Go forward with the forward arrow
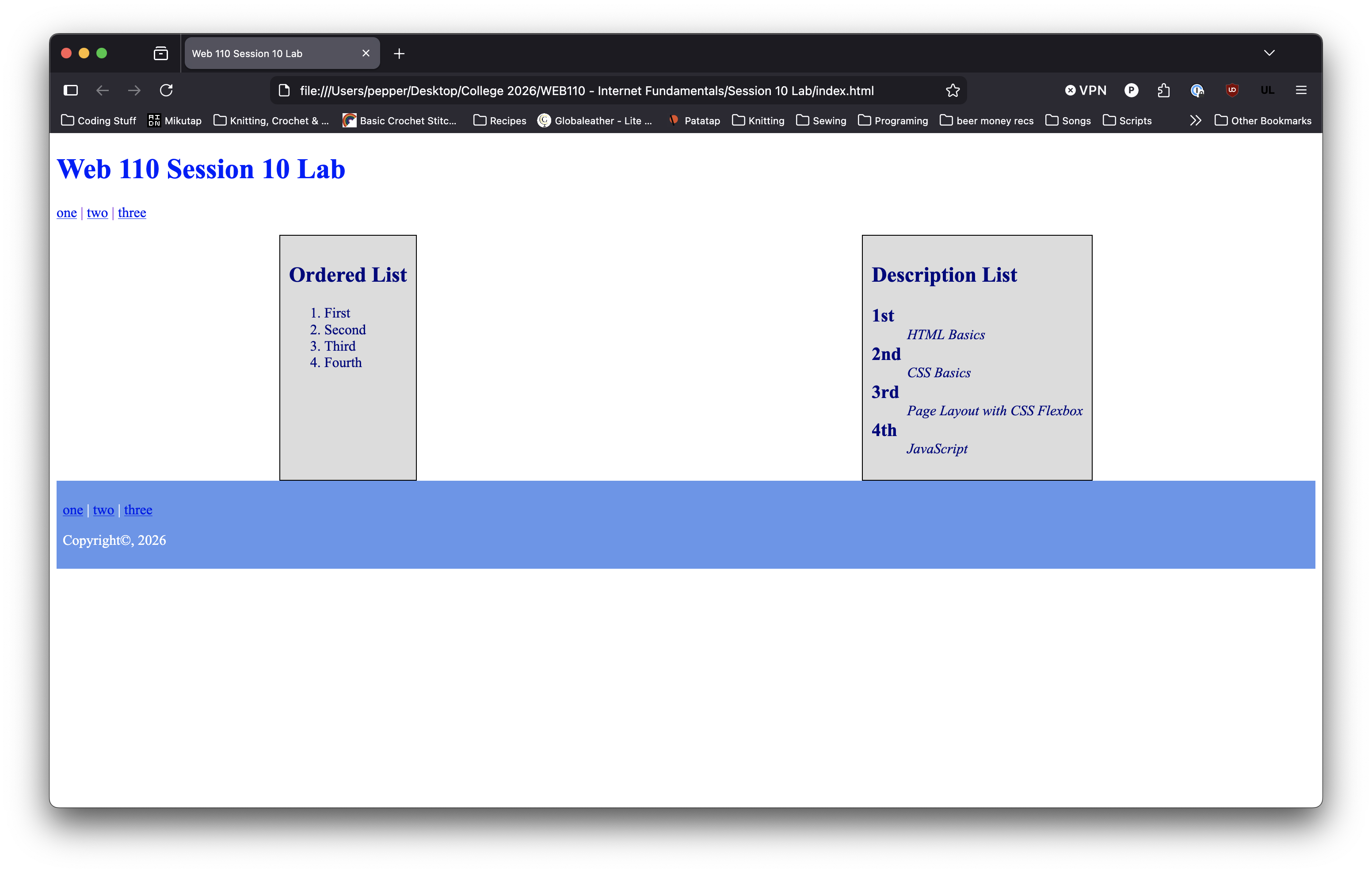The width and height of the screenshot is (1372, 873). (134, 90)
